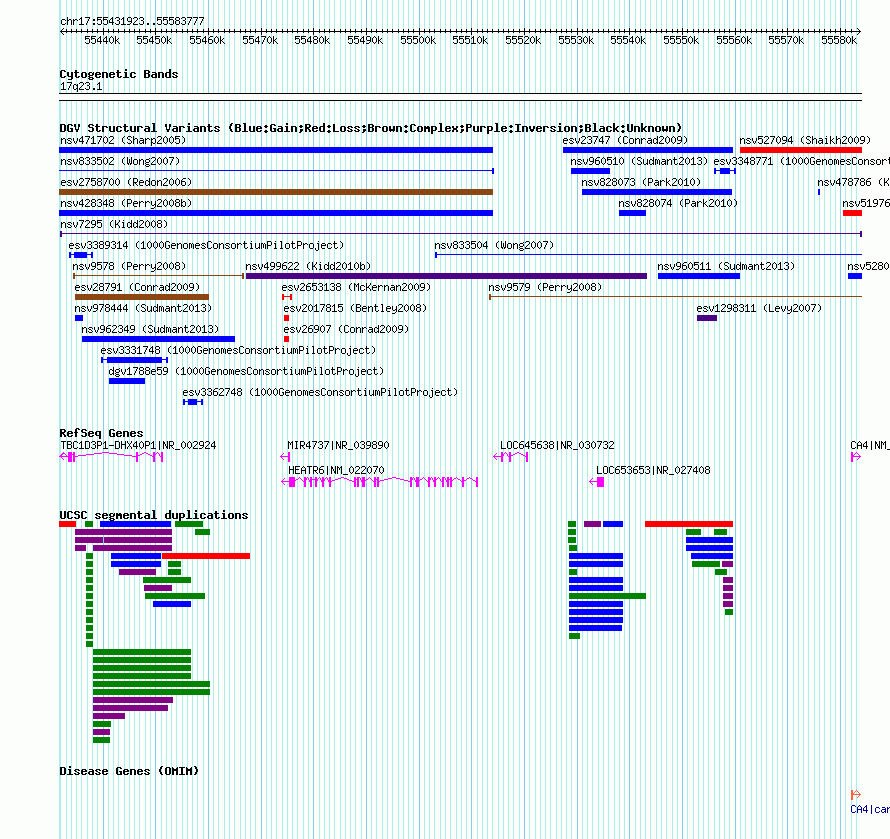Viewport: 890px width, 839px height.
Task: Open the nsv828073 (Park2010) label
Action: (641, 182)
